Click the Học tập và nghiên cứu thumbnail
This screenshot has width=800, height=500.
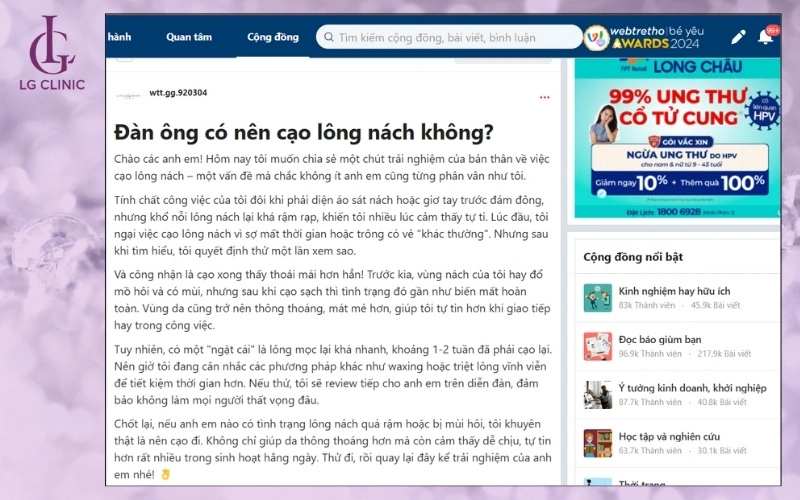click(x=597, y=443)
